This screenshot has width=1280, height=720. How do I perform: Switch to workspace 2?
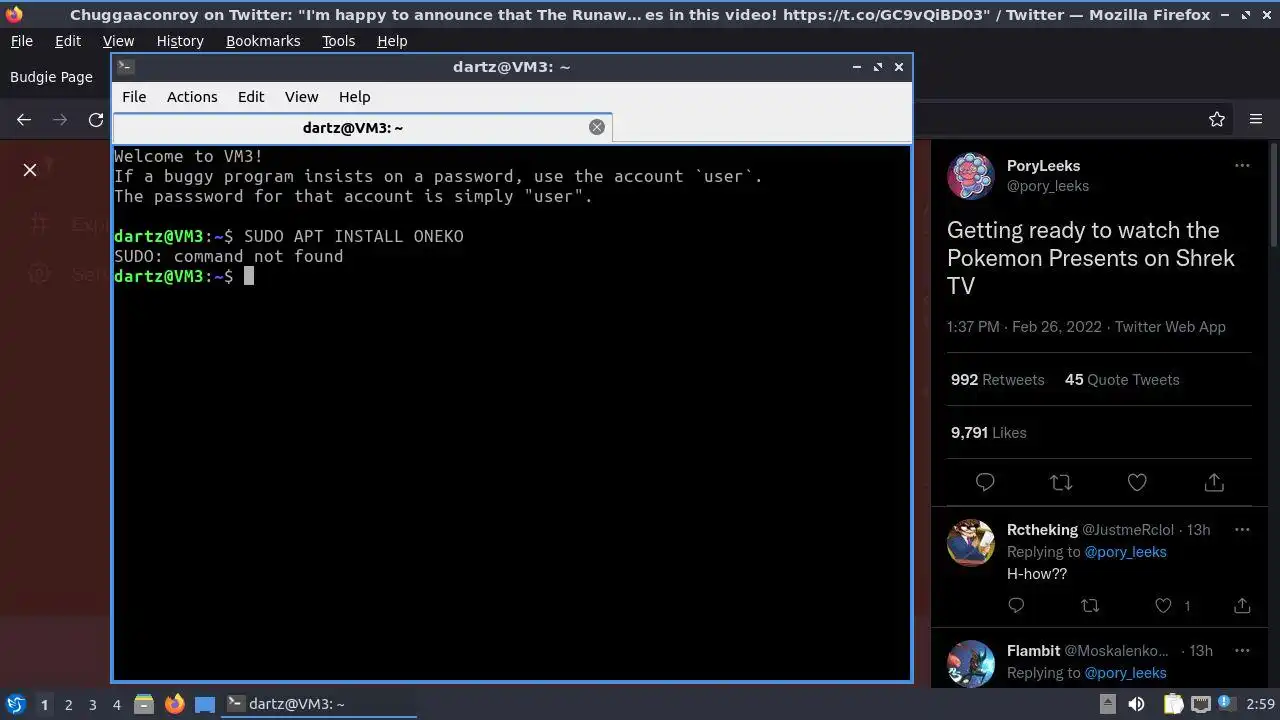point(68,704)
